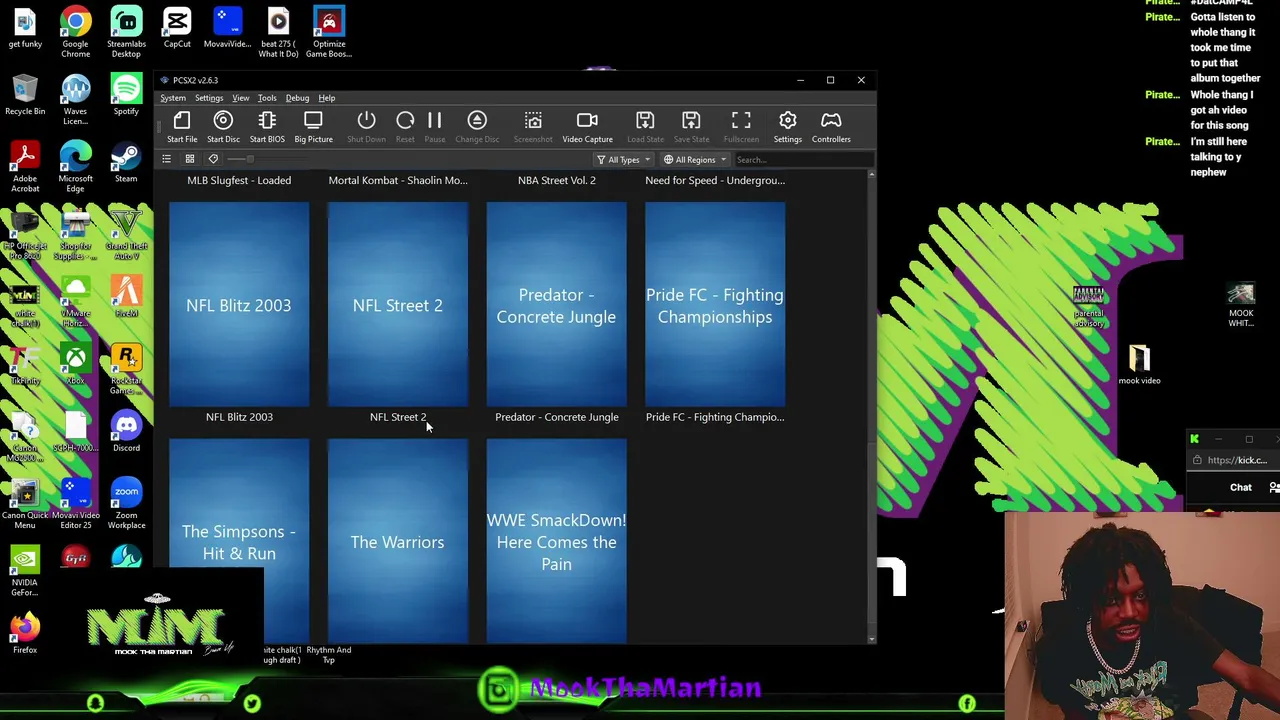Open the CapCut desktop icon
Image resolution: width=1280 pixels, height=720 pixels.
coord(177,28)
